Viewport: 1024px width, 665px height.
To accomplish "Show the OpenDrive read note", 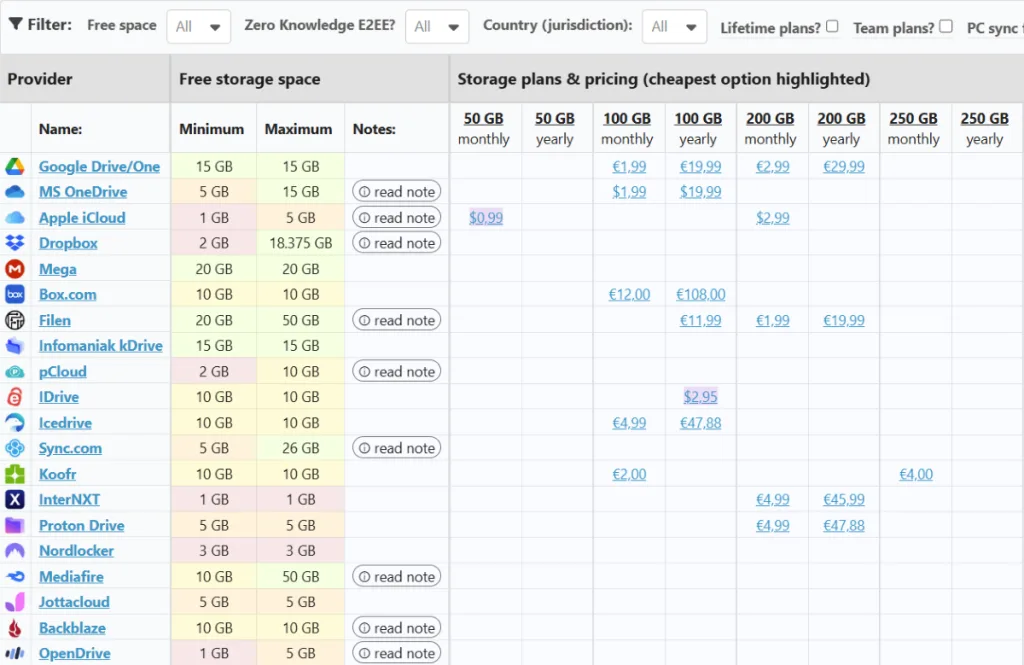I will [397, 653].
